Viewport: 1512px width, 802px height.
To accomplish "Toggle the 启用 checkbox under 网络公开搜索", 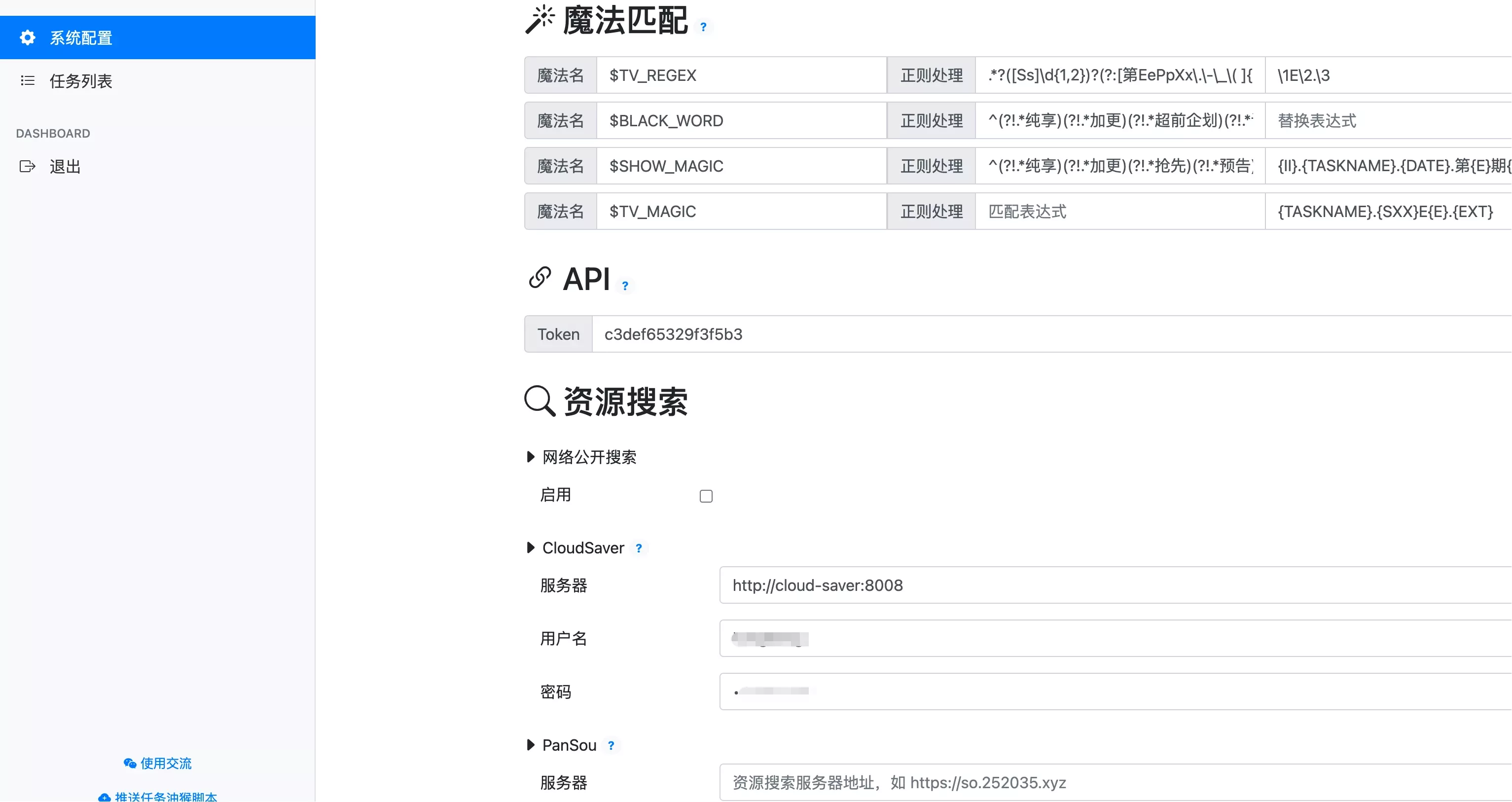I will [706, 497].
